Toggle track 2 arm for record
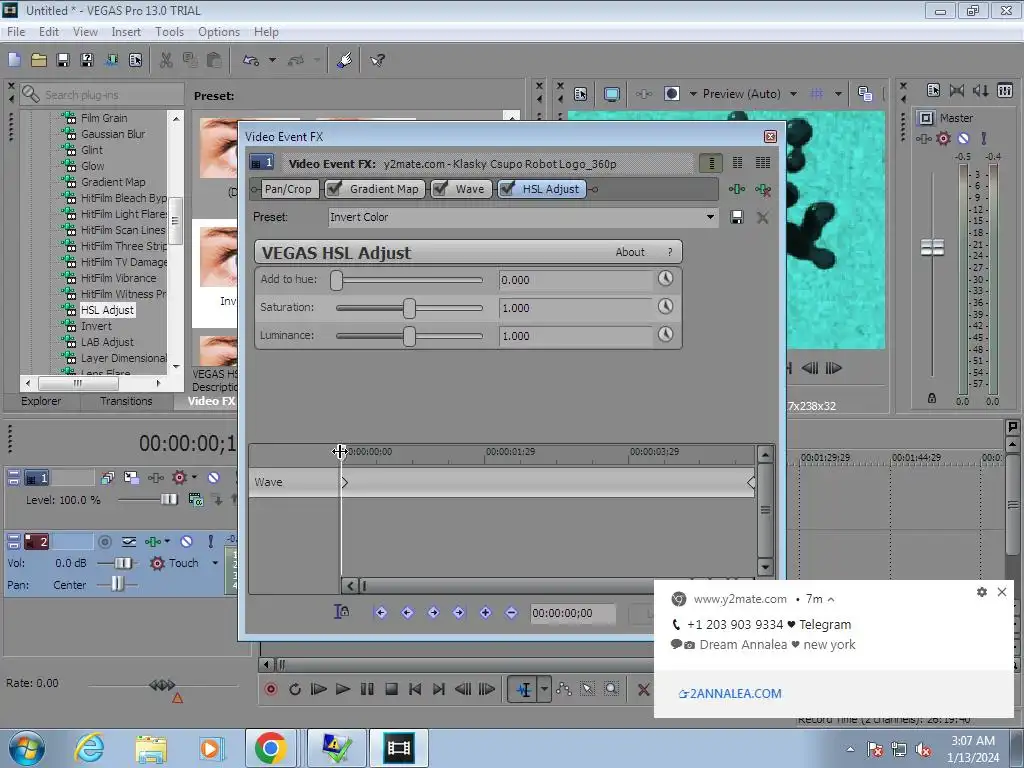1024x768 pixels. tap(104, 541)
